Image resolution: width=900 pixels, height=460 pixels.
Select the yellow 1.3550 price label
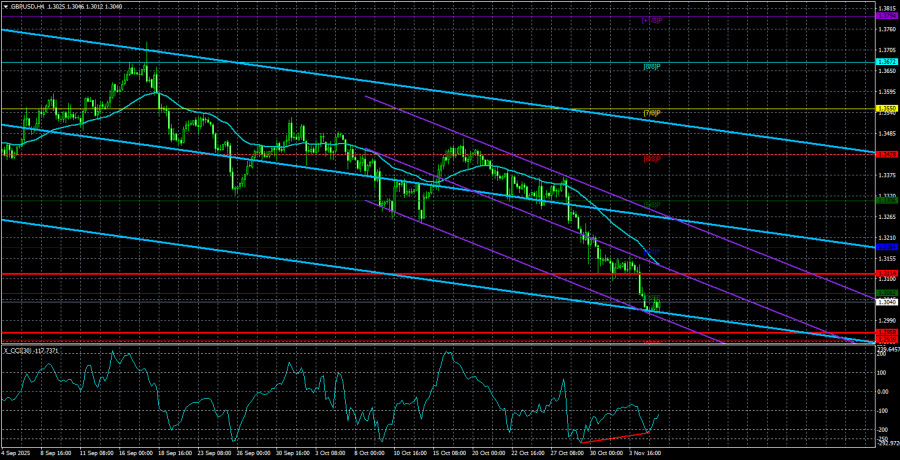(x=885, y=108)
